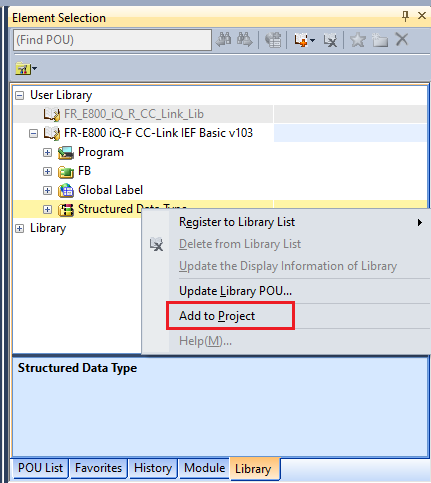
Task: Click the Find POU search field
Action: click(x=112, y=40)
